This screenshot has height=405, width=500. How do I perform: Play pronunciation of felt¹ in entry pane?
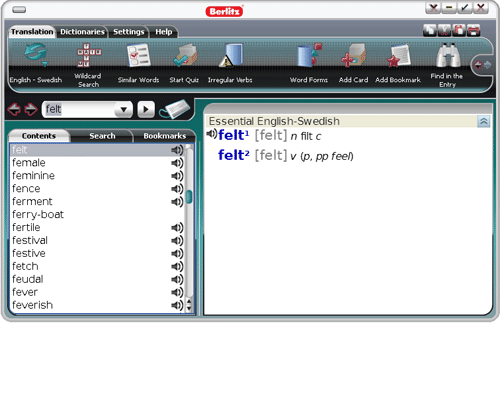click(212, 134)
